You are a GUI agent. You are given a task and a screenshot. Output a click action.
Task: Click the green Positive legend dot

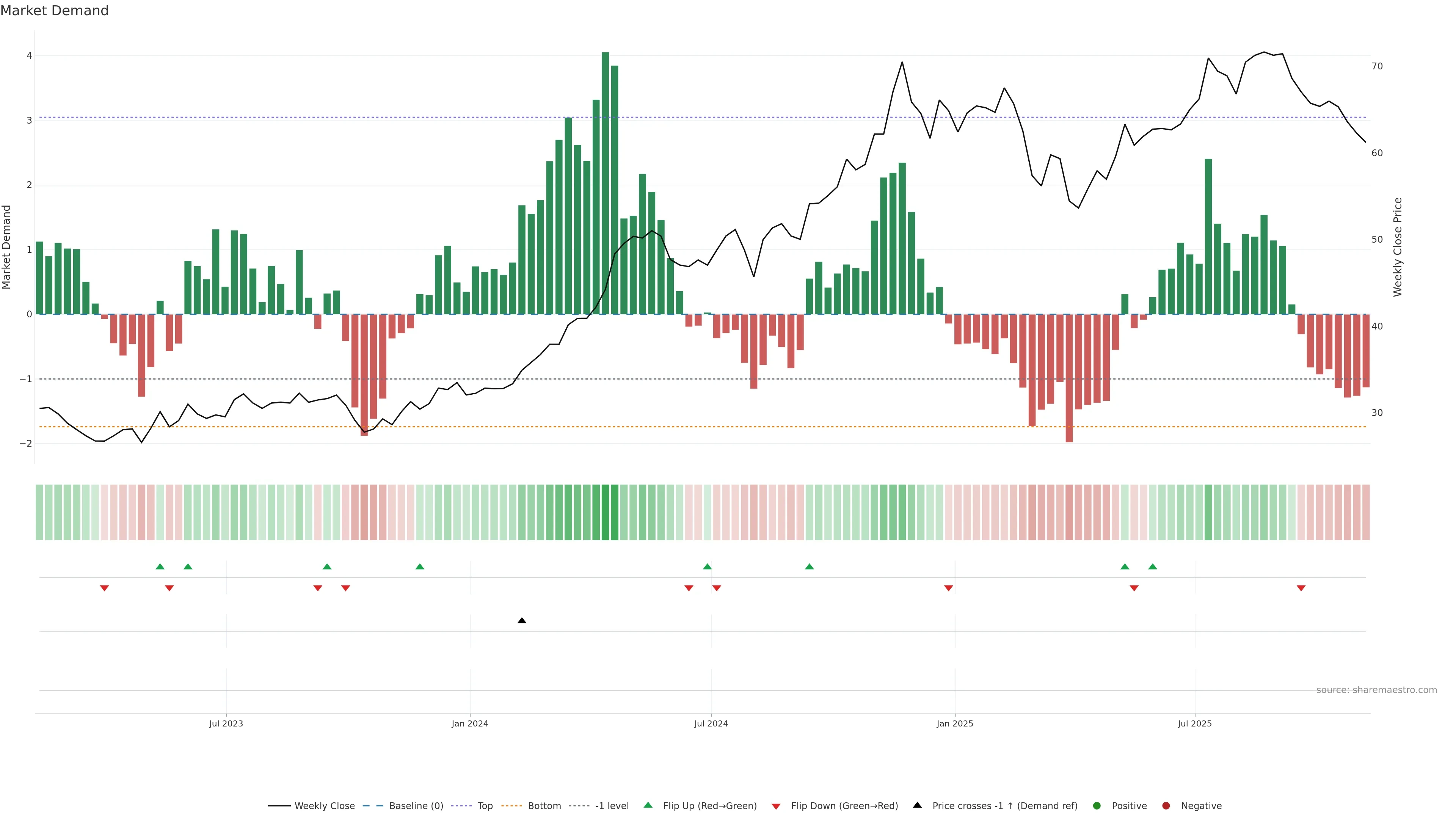(1097, 805)
